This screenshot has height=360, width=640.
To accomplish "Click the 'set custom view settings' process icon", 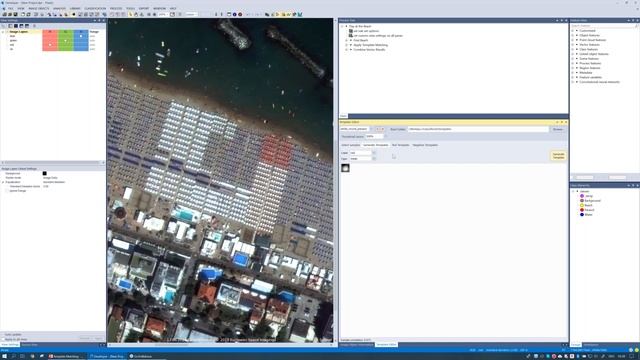I will [351, 36].
